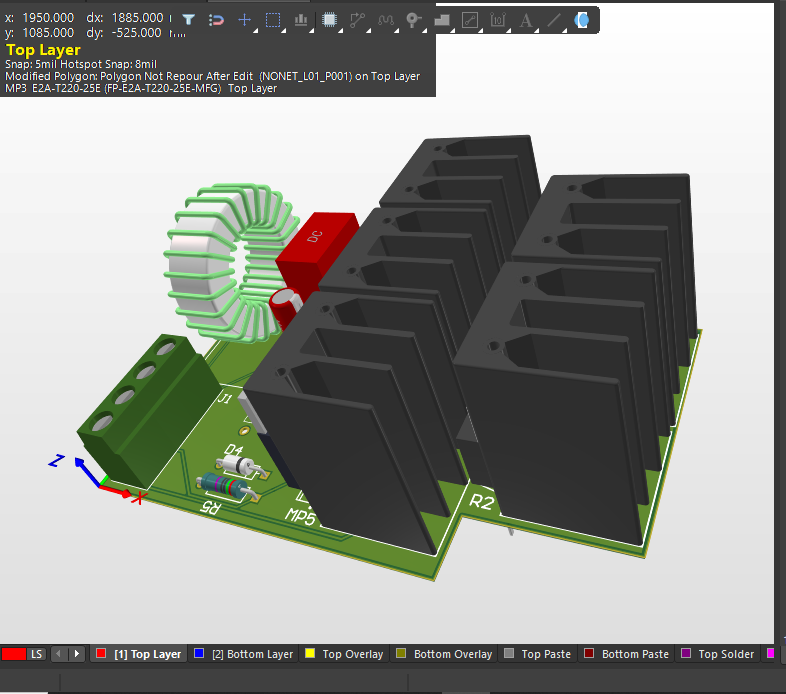Switch to the [1] Top Layer tab
This screenshot has height=694, width=786.
click(x=139, y=654)
